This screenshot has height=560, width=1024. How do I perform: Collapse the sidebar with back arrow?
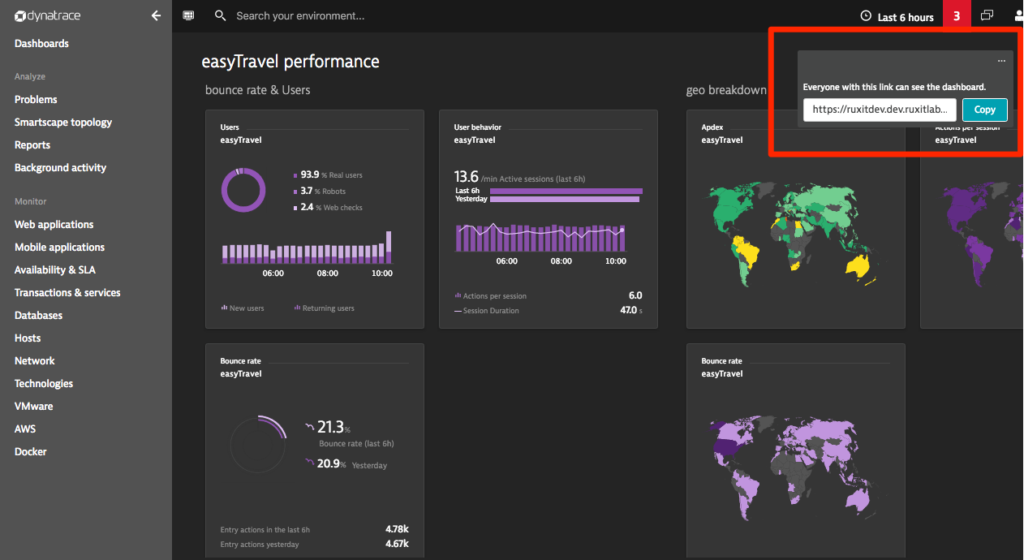pyautogui.click(x=155, y=16)
